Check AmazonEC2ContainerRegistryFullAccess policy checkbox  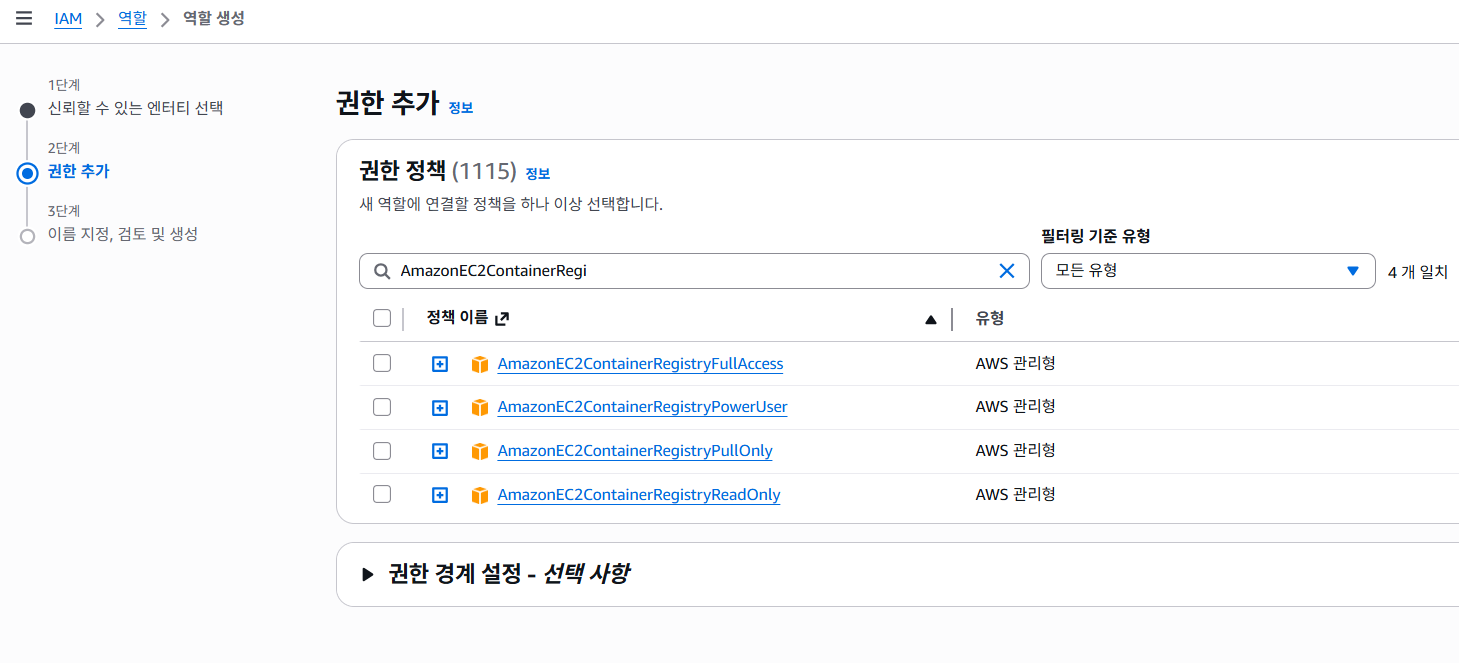pyautogui.click(x=382, y=363)
